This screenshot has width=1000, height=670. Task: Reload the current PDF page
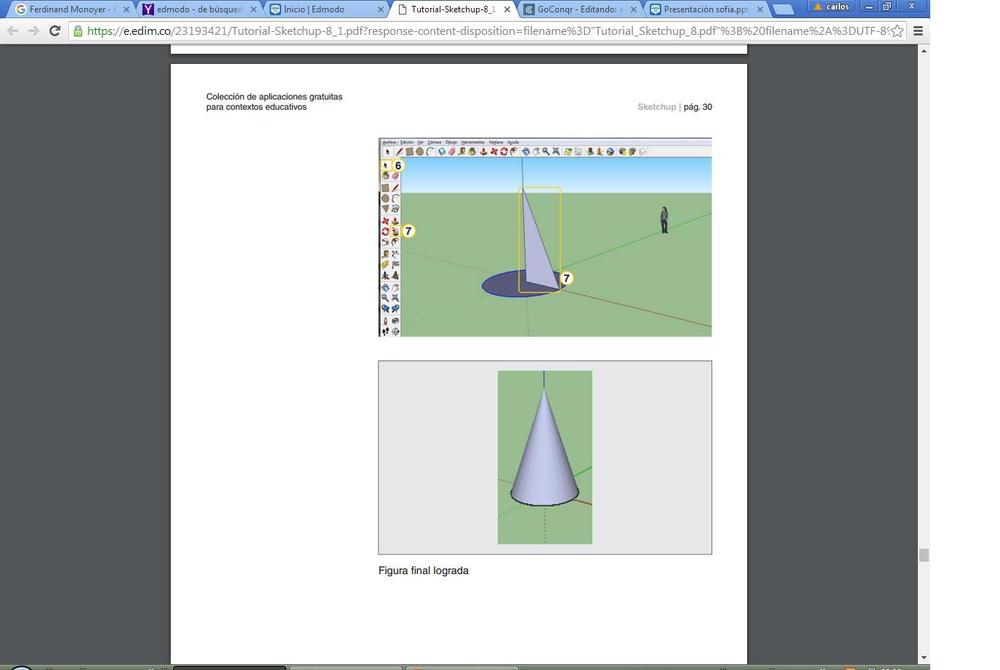coord(55,31)
